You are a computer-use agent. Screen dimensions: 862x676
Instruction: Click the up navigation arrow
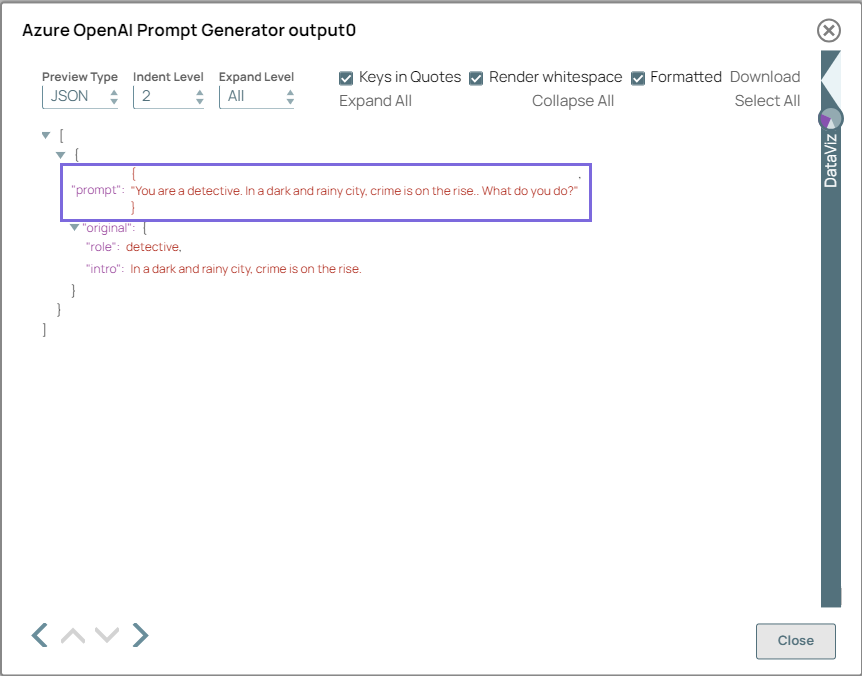point(72,635)
